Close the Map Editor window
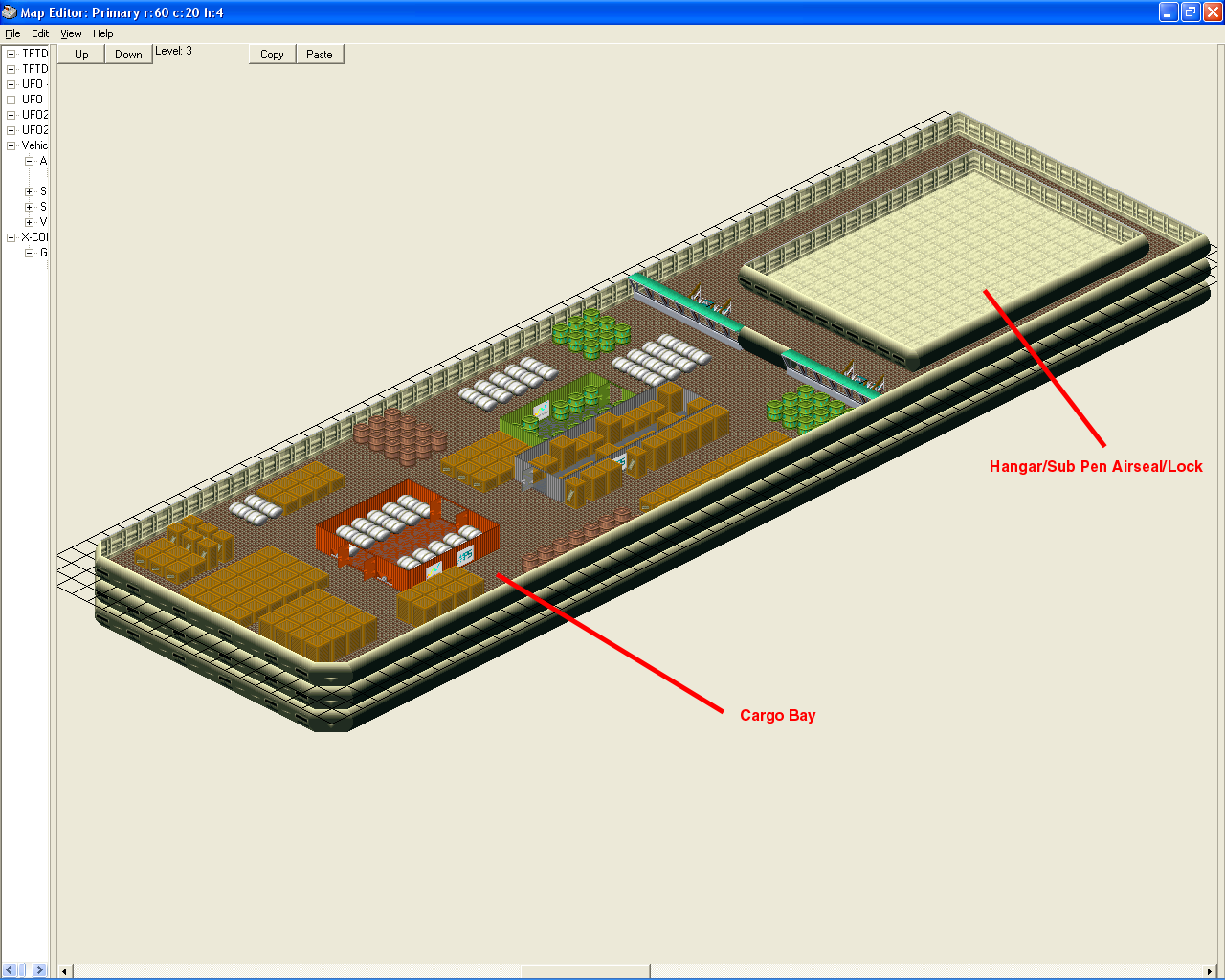This screenshot has height=980, width=1225. tap(1213, 12)
